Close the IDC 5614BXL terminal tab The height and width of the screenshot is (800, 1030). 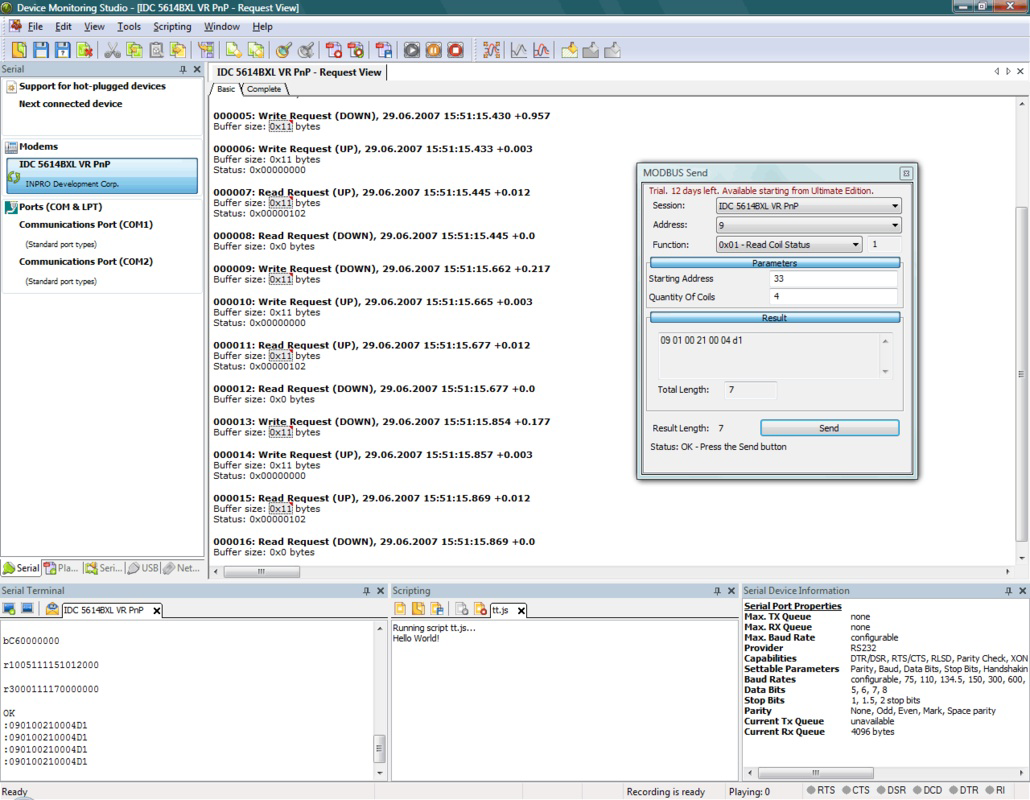[x=156, y=610]
